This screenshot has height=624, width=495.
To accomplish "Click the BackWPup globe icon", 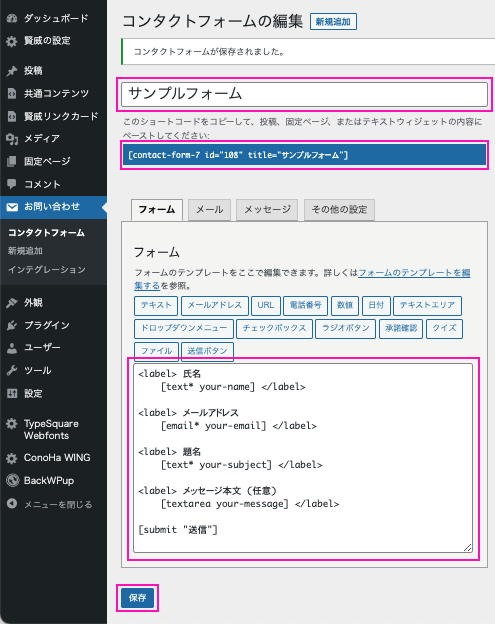I will [13, 480].
